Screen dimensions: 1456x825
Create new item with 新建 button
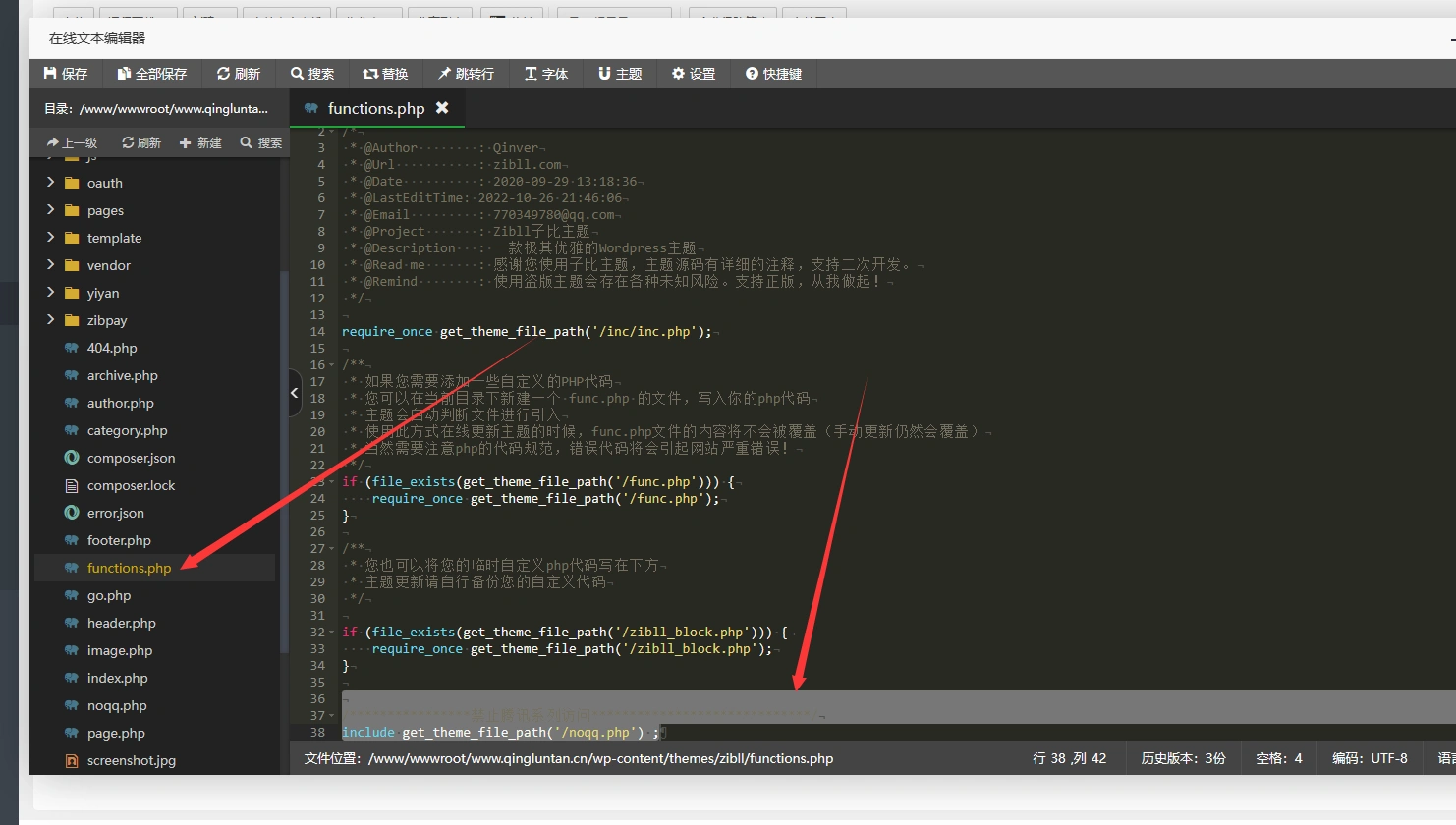coord(200,142)
